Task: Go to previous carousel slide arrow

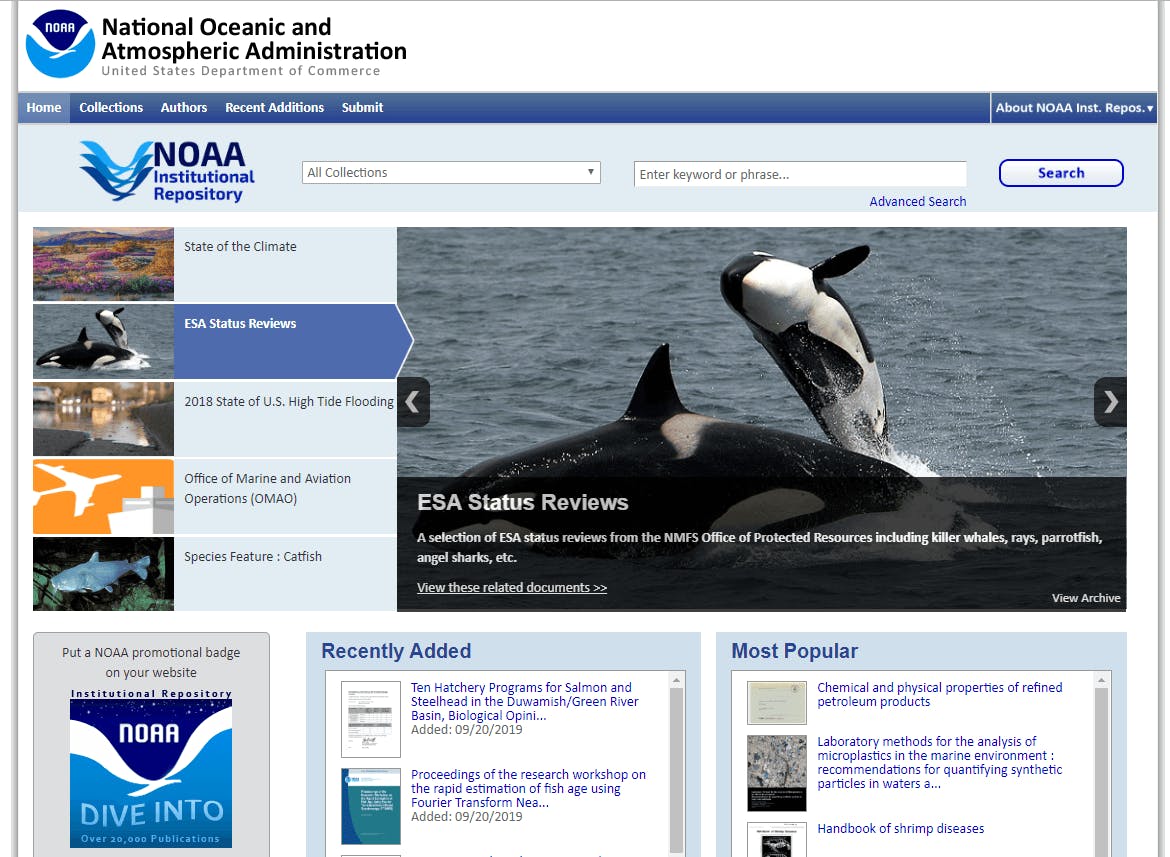Action: 413,402
